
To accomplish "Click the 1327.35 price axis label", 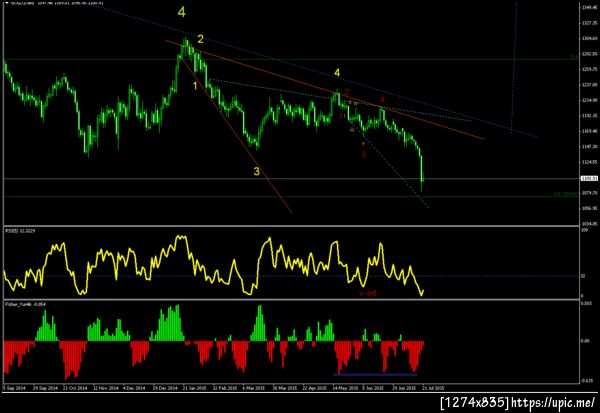I will [x=589, y=23].
